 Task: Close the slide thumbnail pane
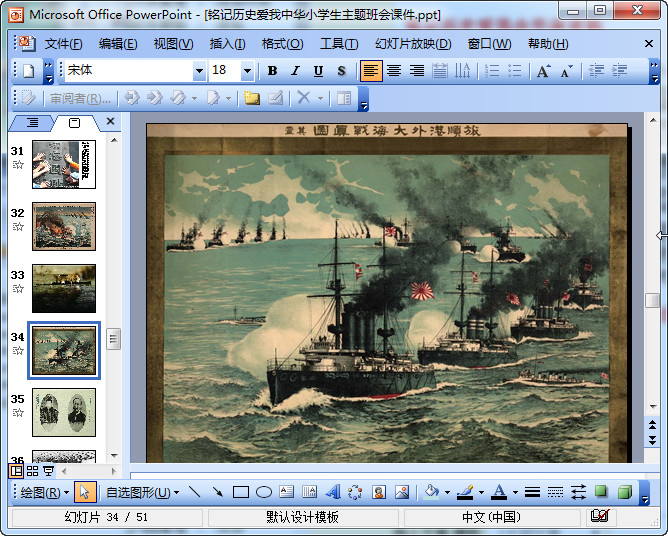(x=110, y=121)
